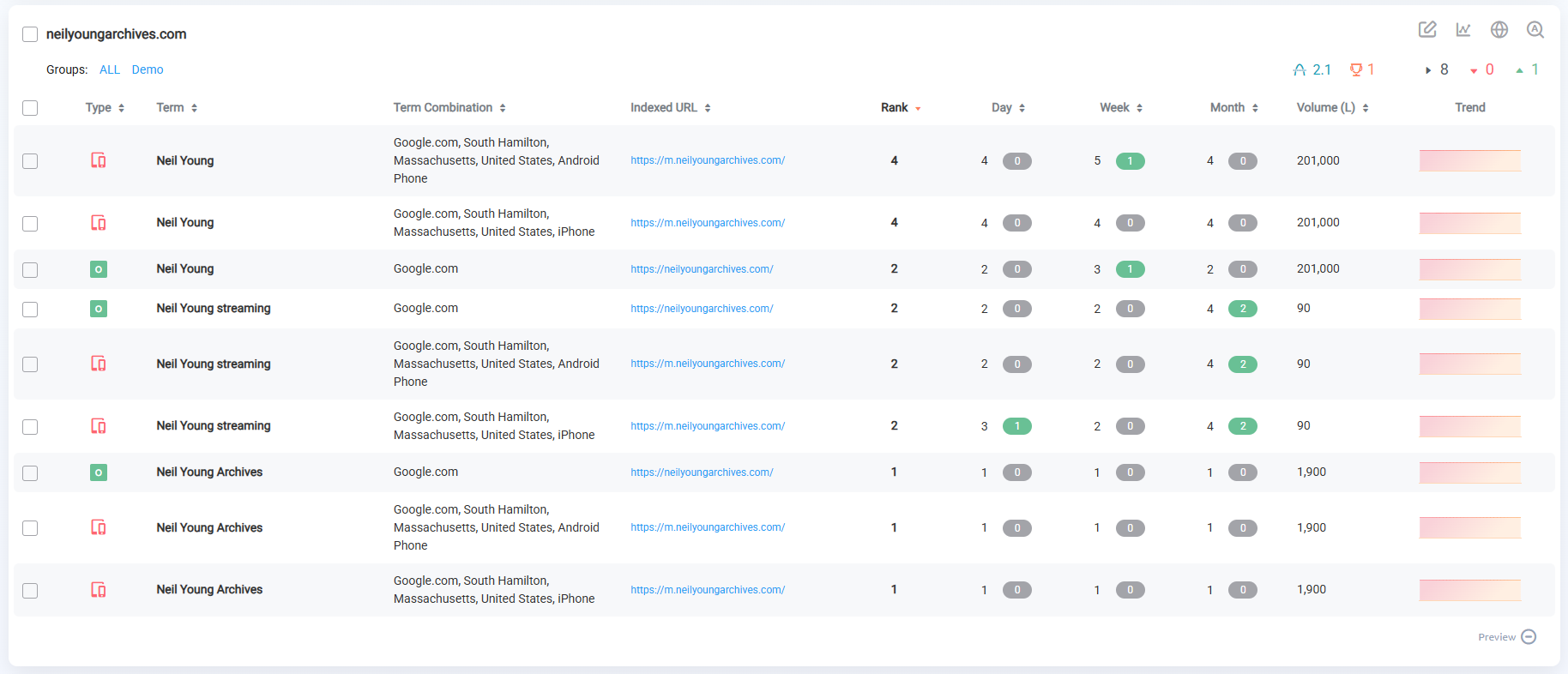Check the Neil Young Archives Google.com row checkbox

(30, 473)
